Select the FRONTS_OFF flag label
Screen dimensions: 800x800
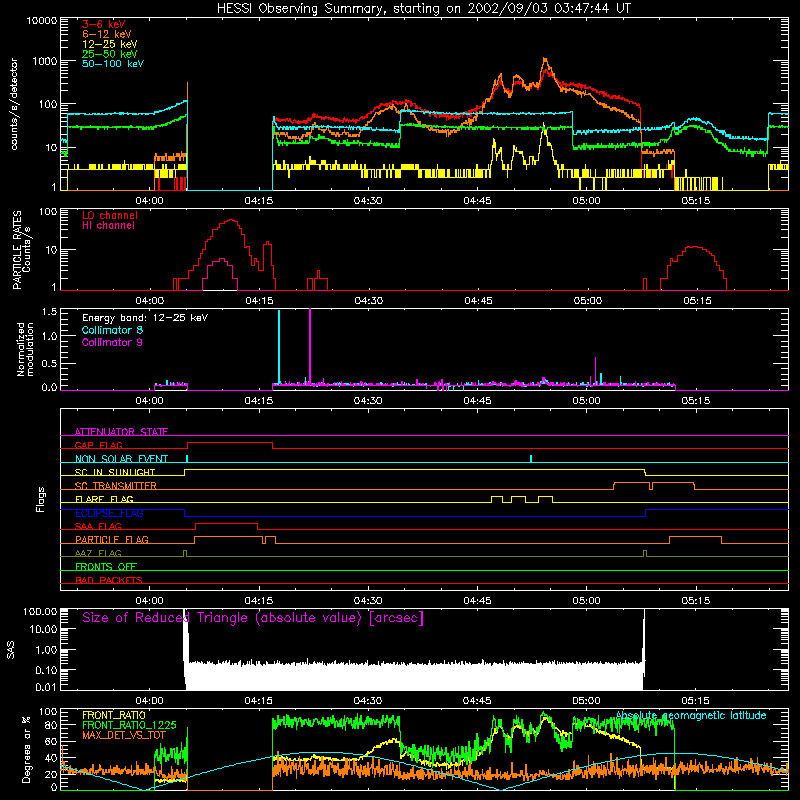pyautogui.click(x=106, y=566)
